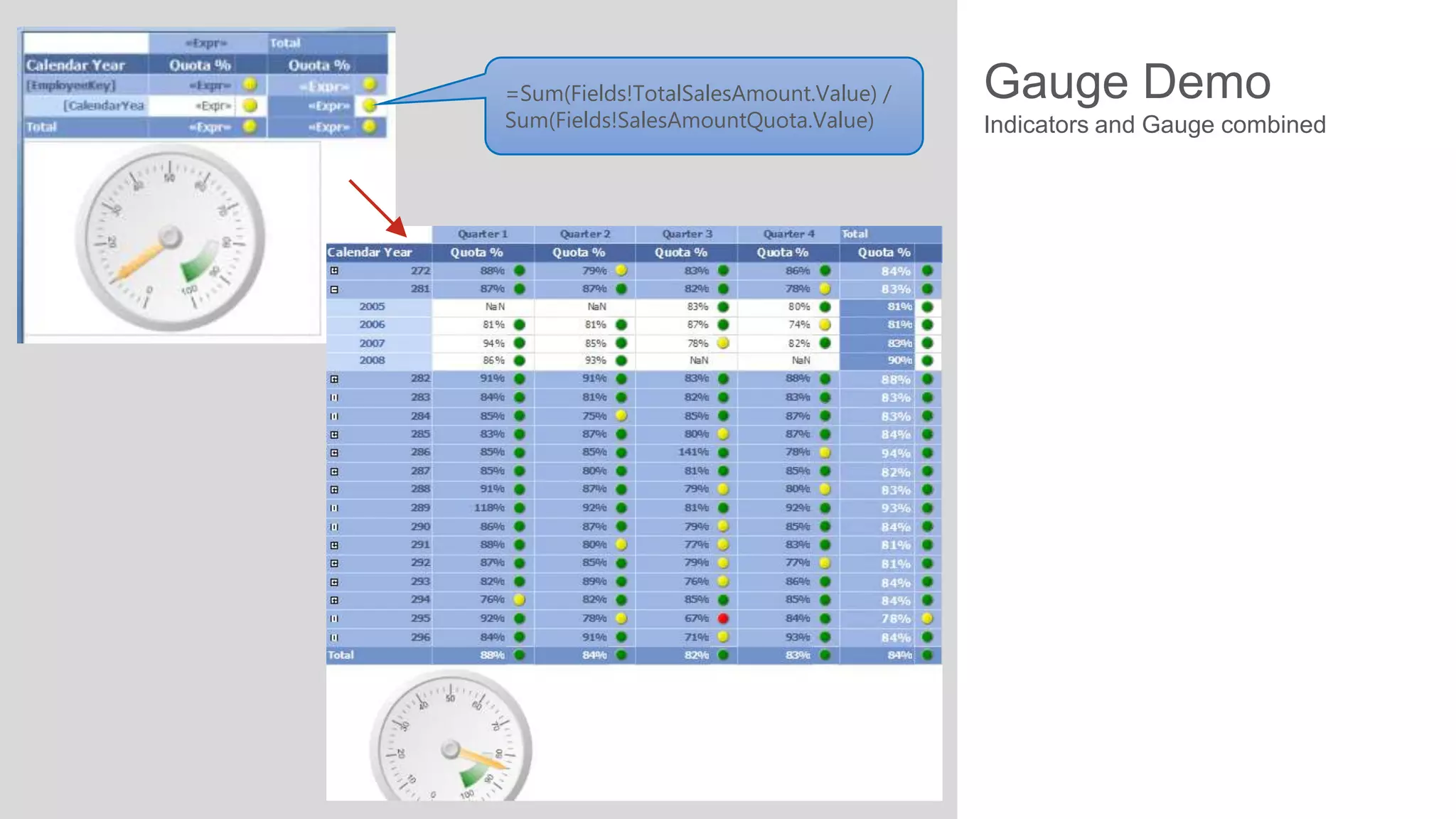1456x819 pixels.
Task: Click yellow indicator beside 76% in row 294
Action: 520,600
